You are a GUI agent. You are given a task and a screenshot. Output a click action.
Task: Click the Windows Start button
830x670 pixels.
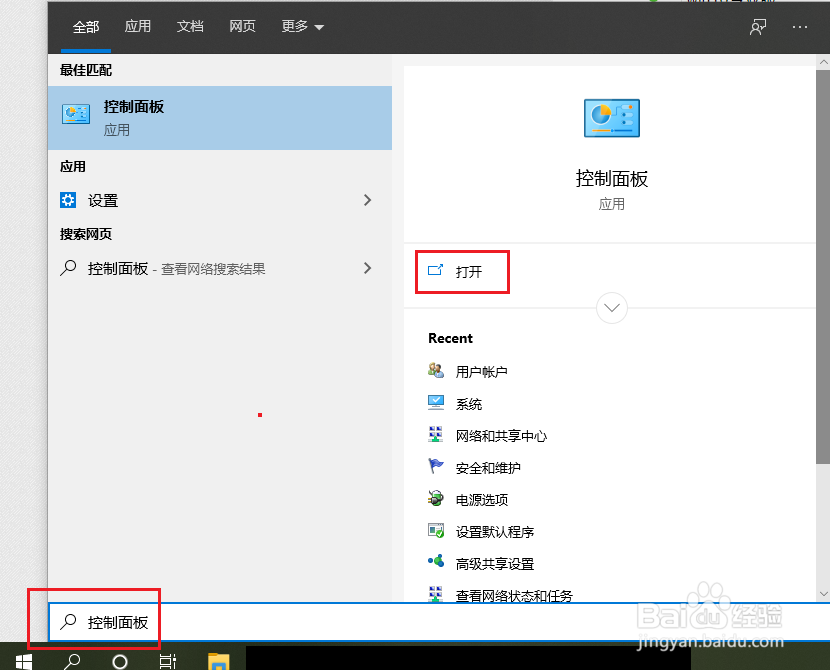pyautogui.click(x=22, y=661)
